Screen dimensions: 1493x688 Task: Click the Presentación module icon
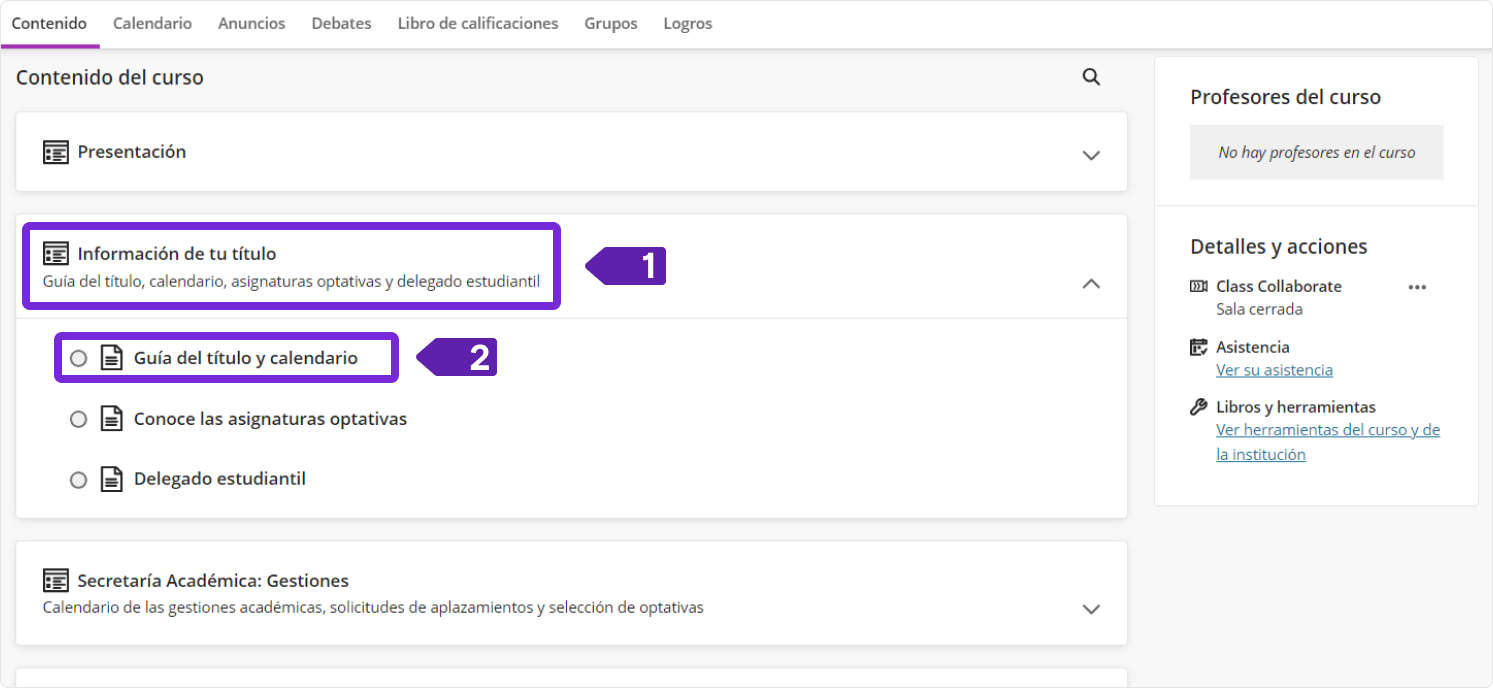click(56, 152)
